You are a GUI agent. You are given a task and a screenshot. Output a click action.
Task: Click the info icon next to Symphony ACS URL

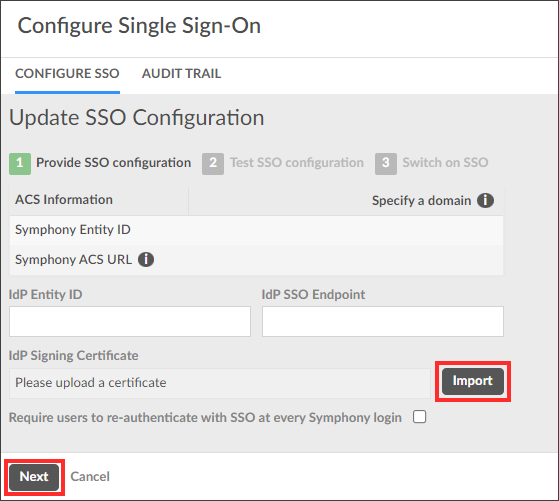[146, 259]
